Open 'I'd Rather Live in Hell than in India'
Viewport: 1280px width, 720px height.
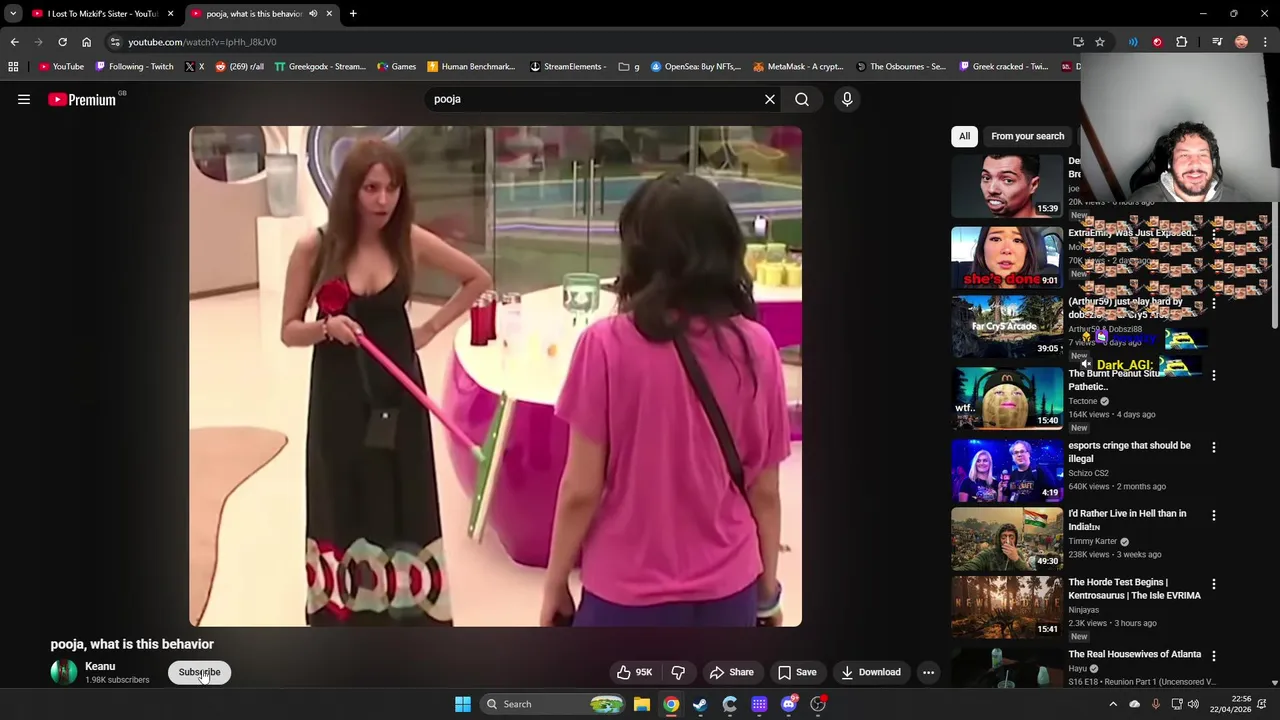tap(1127, 520)
